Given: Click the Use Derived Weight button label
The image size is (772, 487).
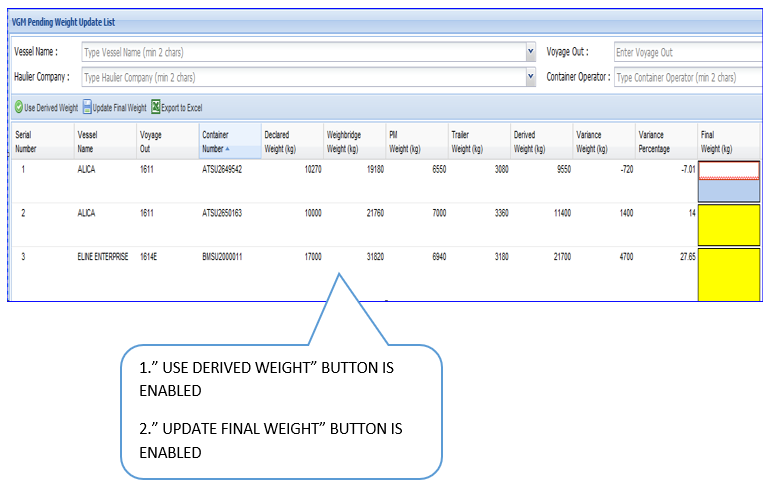Looking at the screenshot, I should 51,108.
